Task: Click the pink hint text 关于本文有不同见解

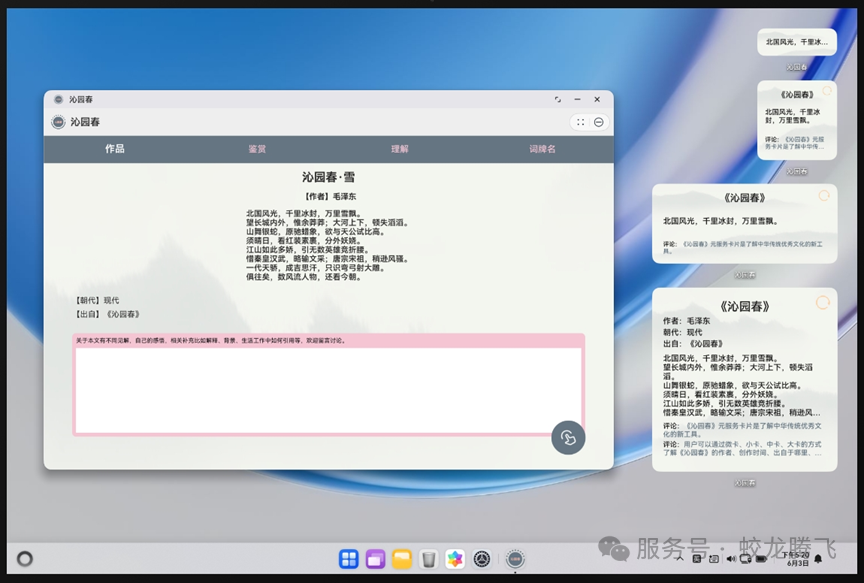Action: [210, 341]
